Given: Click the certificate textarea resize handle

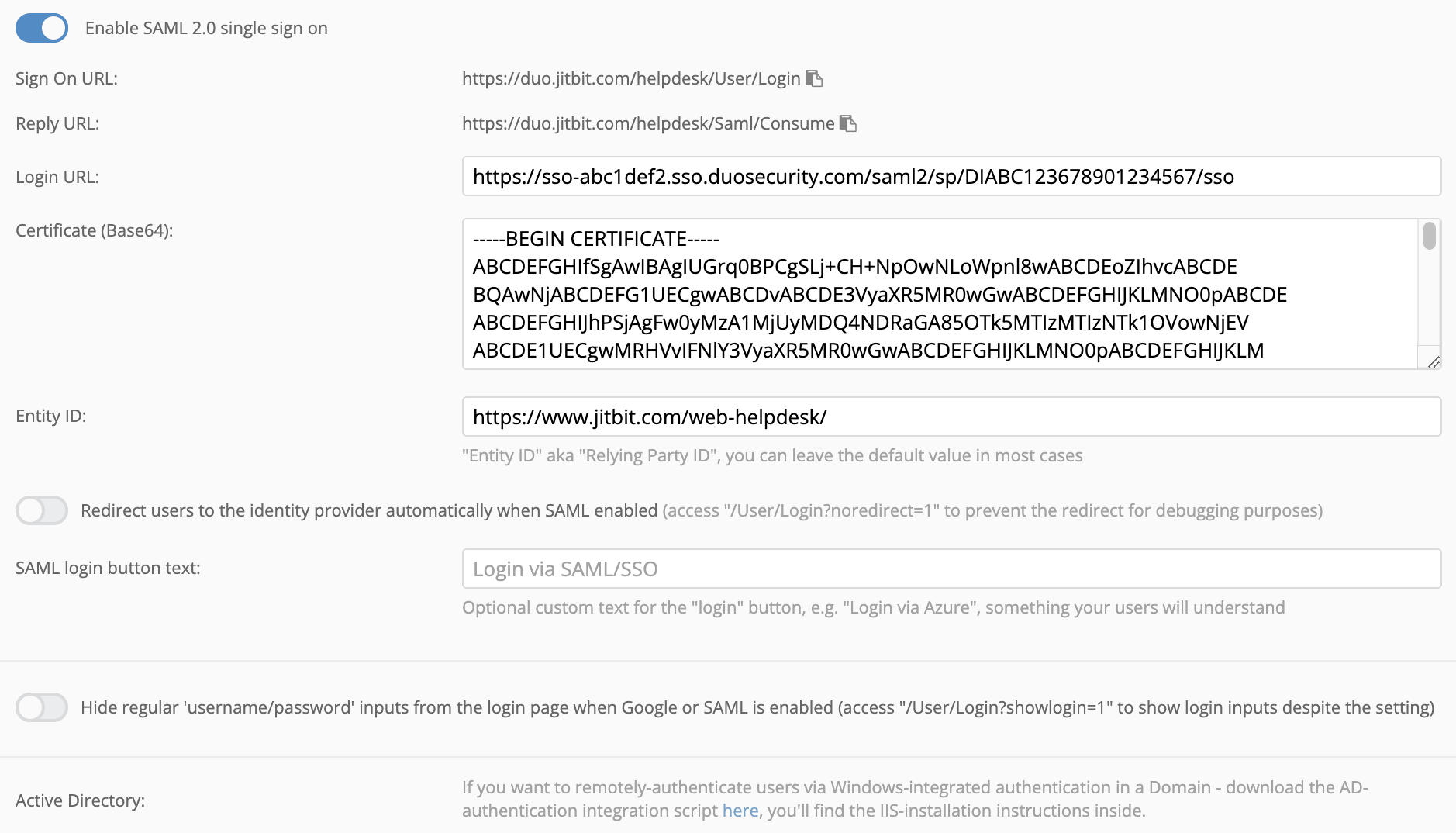Looking at the screenshot, I should [1433, 361].
